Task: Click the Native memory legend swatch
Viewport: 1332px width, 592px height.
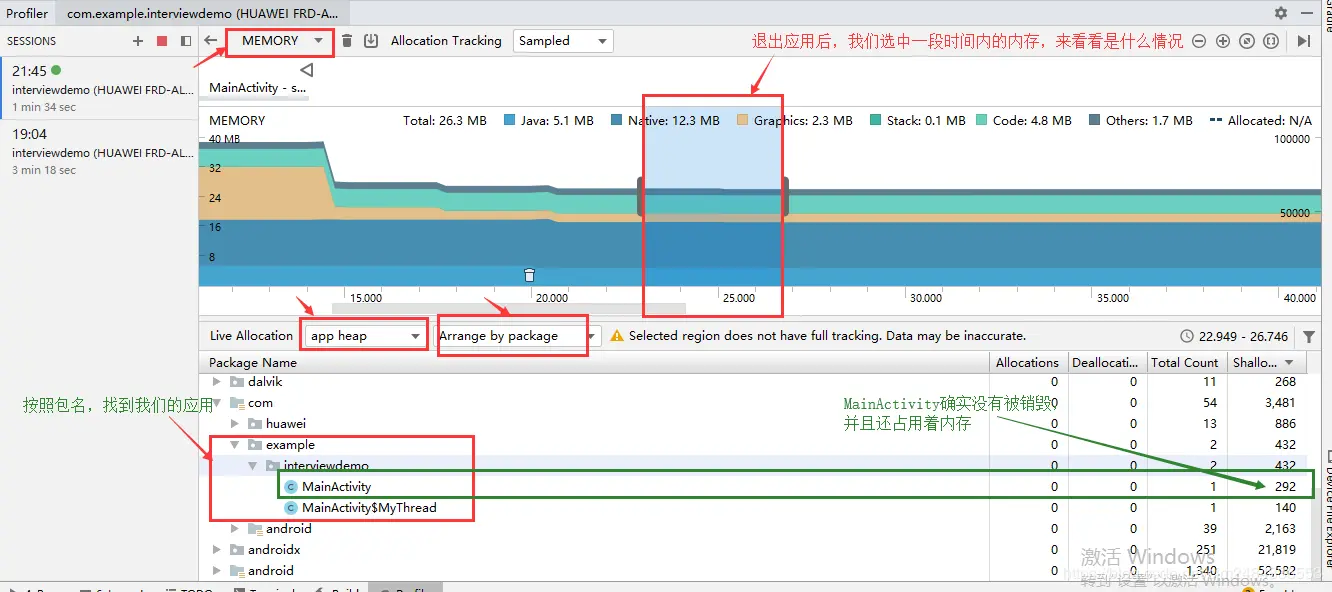Action: tap(617, 121)
